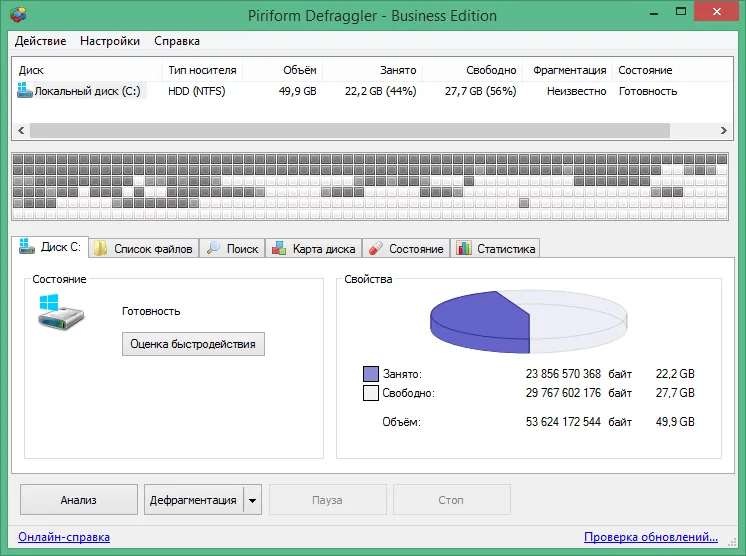Click the Windows drive icon next to Локальный диск (C:)
Image resolution: width=746 pixels, height=556 pixels.
coord(24,90)
